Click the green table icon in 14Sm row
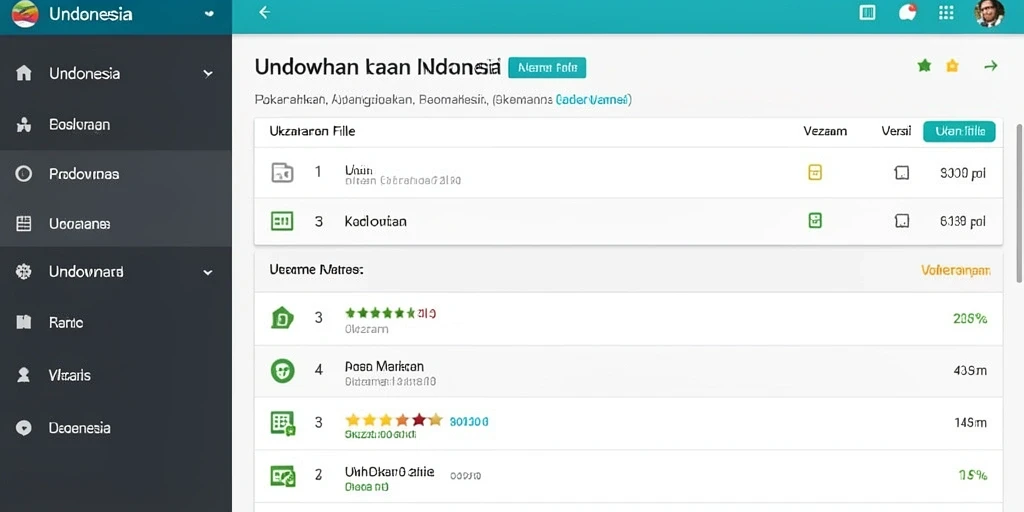 tap(283, 423)
